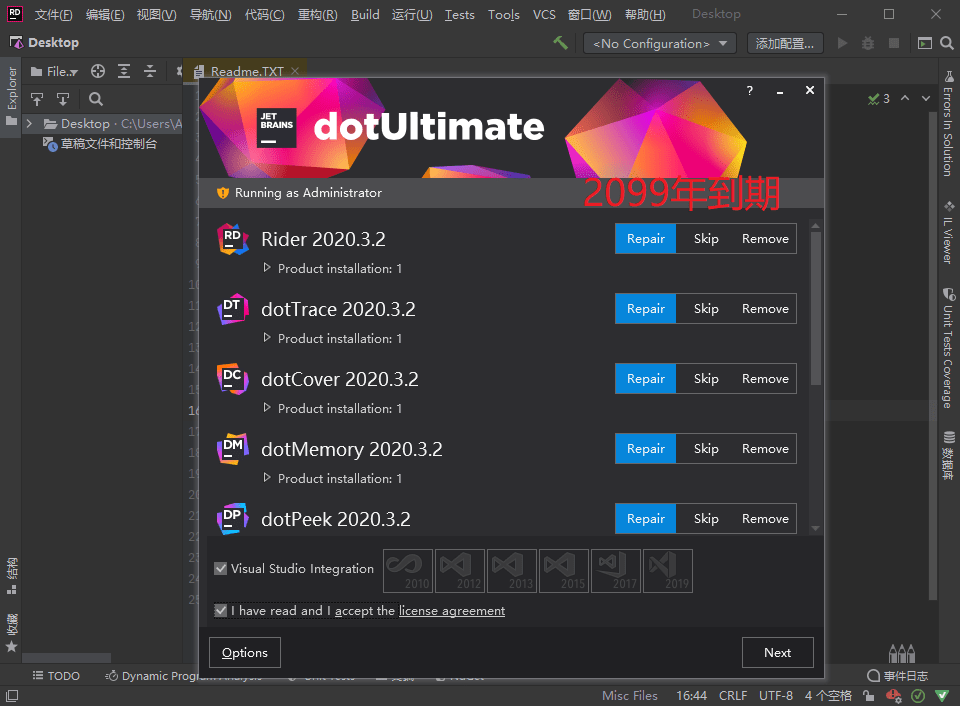The height and width of the screenshot is (706, 960).
Task: Select Remove for dotMemory 2020.3.2
Action: point(765,449)
